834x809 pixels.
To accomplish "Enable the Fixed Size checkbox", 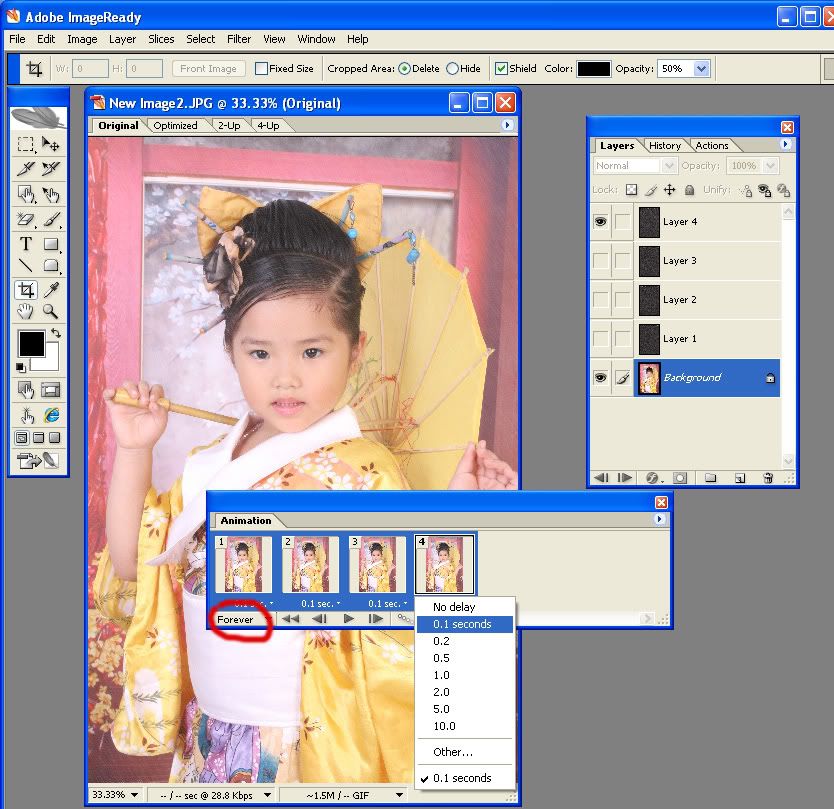I will coord(261,69).
